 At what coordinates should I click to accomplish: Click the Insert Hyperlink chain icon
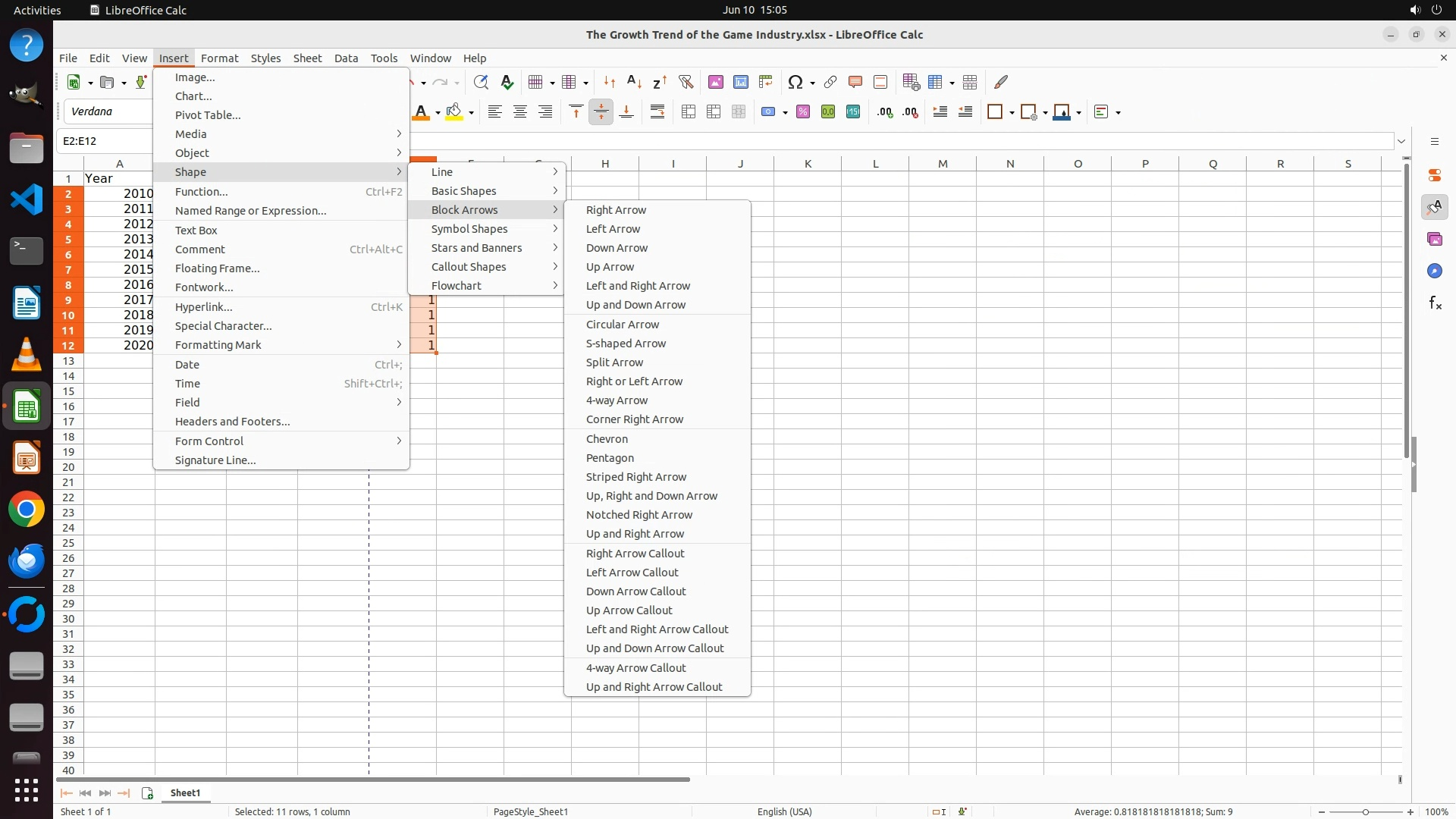point(830,83)
